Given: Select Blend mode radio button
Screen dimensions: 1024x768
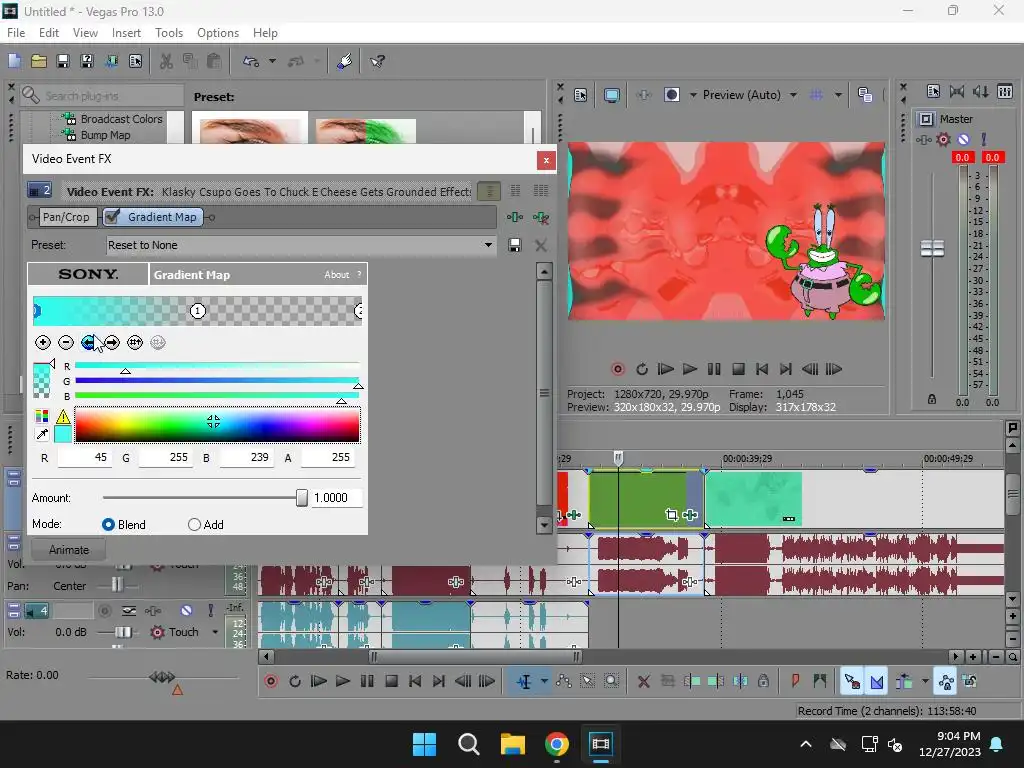Looking at the screenshot, I should pos(108,524).
